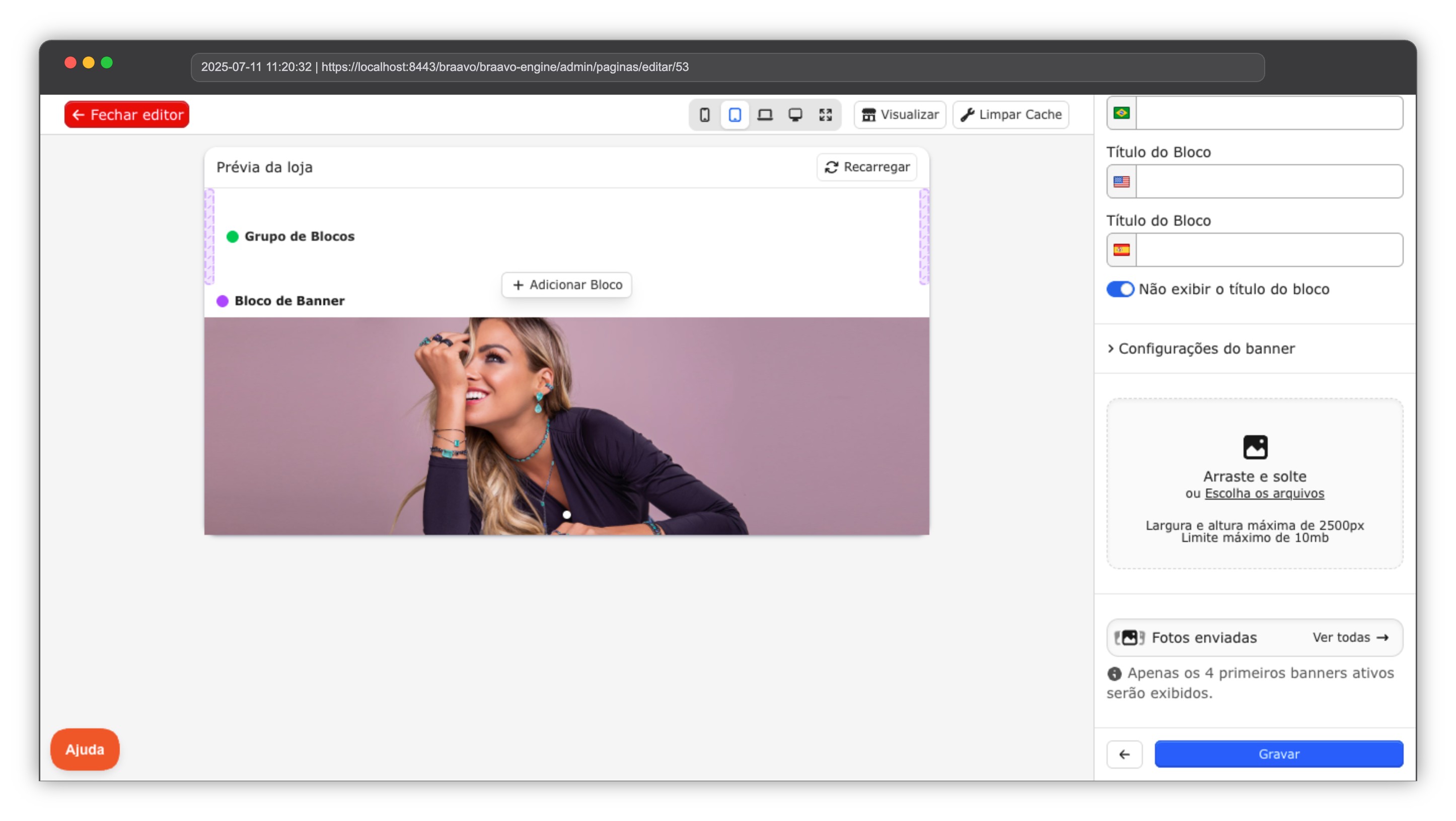Switch to desktop monitor preview
The height and width of the screenshot is (821, 1456).
(x=794, y=115)
